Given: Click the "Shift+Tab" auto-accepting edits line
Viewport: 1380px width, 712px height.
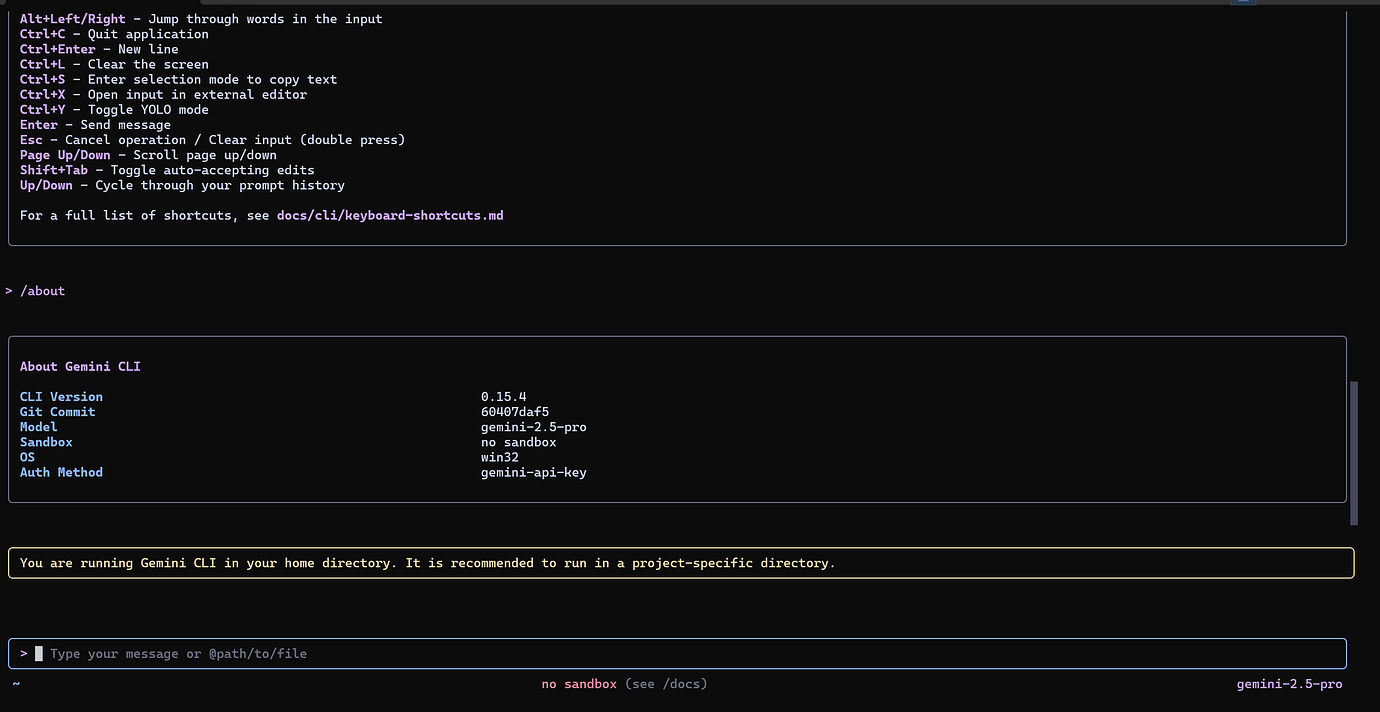Looking at the screenshot, I should pyautogui.click(x=167, y=170).
